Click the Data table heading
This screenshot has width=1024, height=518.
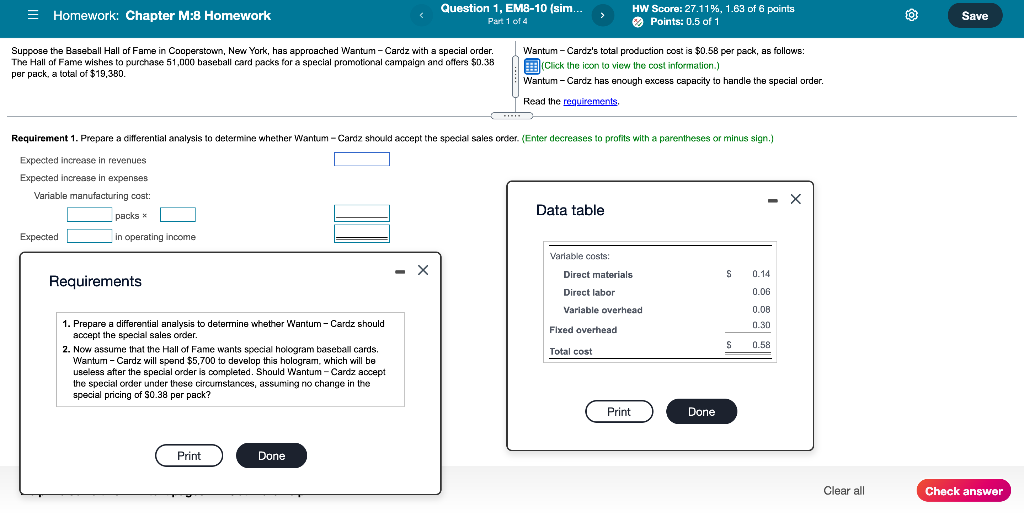[570, 210]
